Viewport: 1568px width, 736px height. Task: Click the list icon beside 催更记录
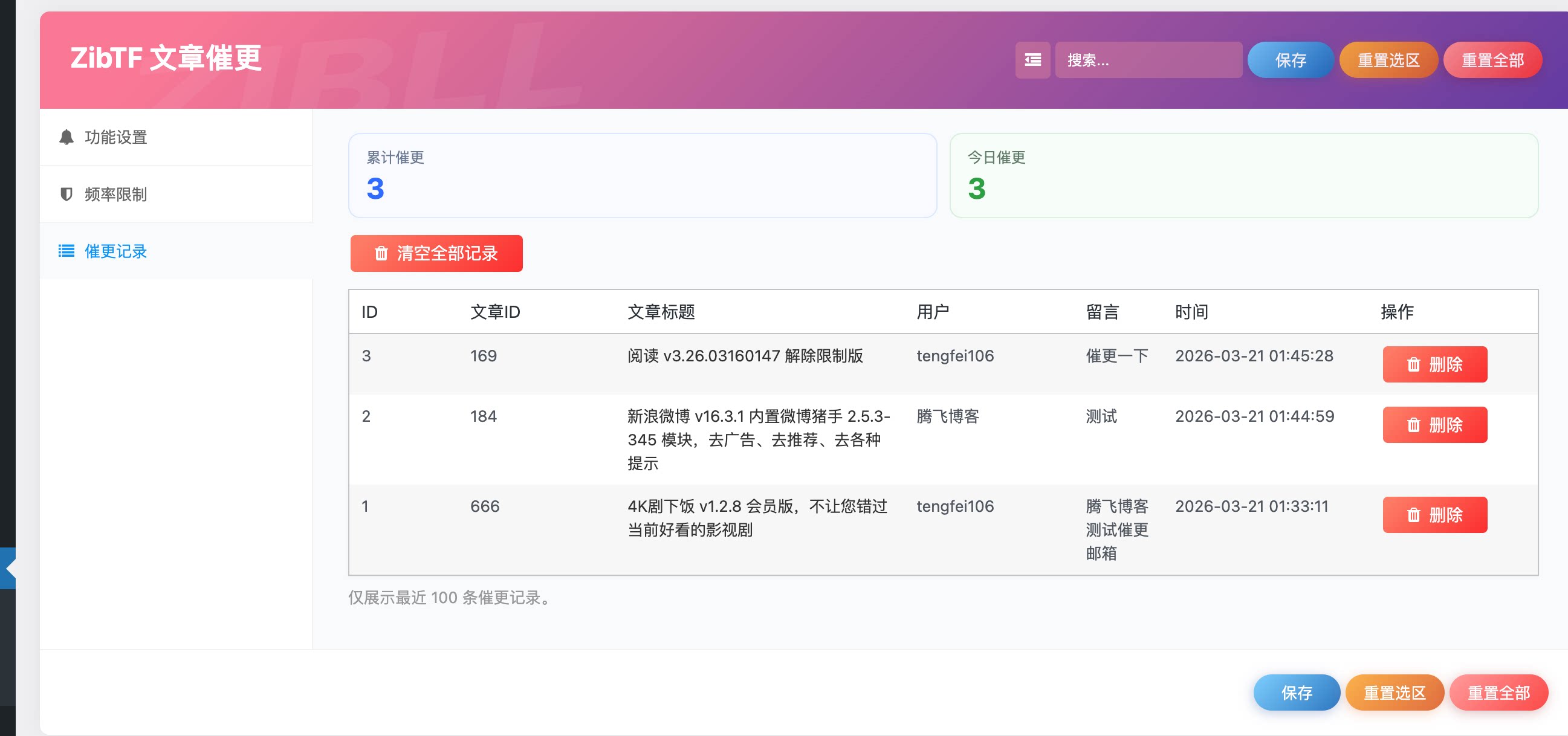pos(67,251)
